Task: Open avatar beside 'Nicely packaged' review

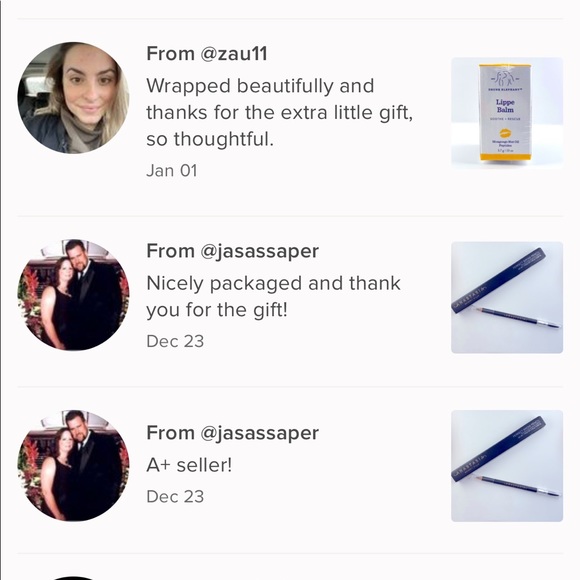Action: 73,294
